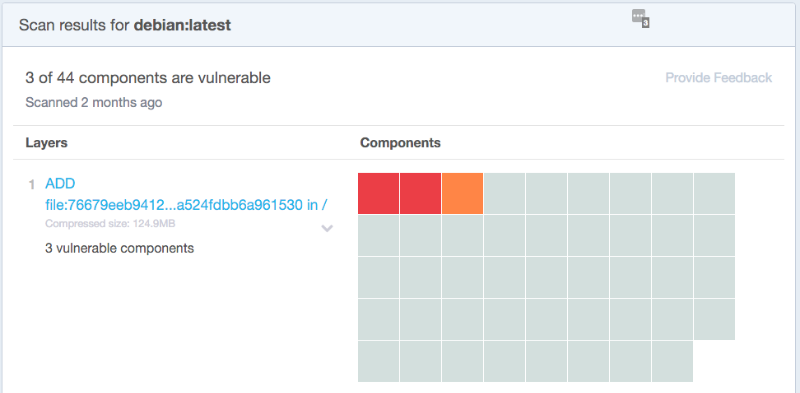Click the first gray square in the second row
The image size is (800, 393).
pyautogui.click(x=379, y=235)
